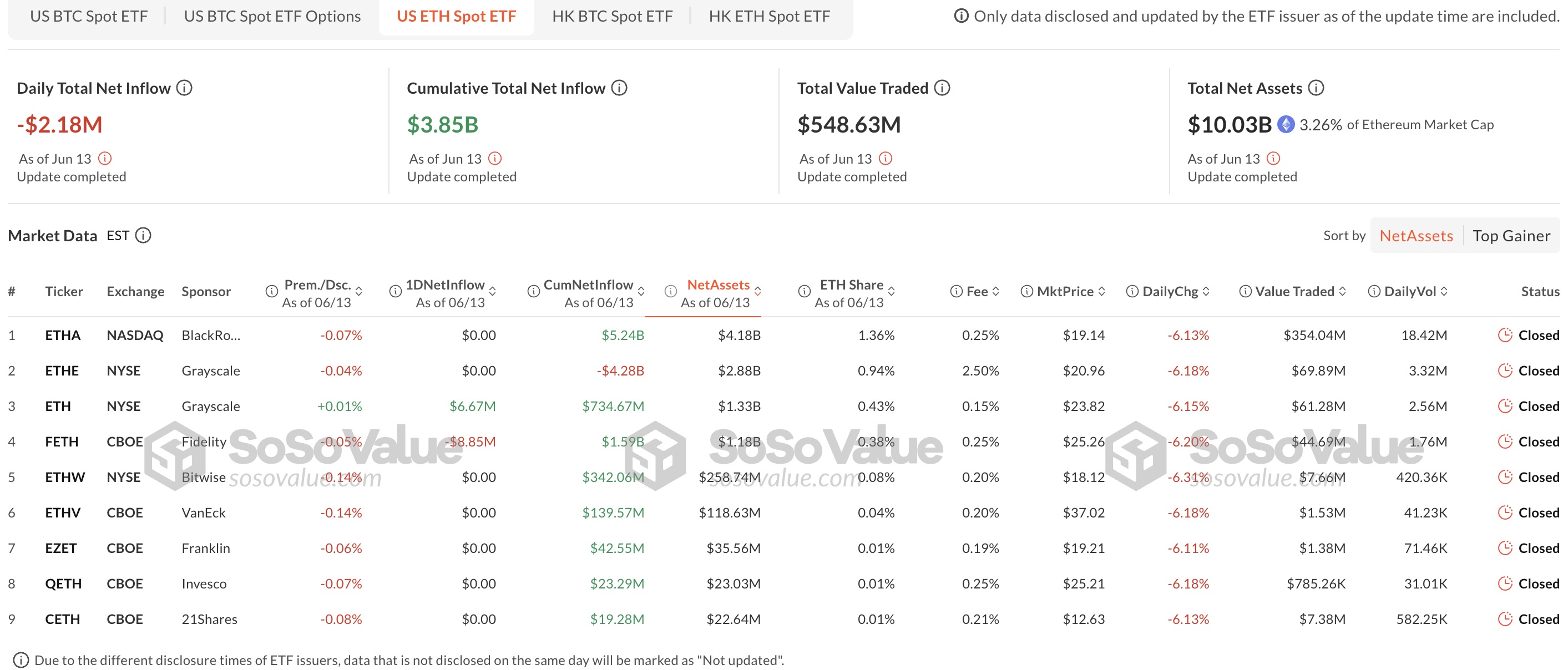This screenshot has width=1568, height=670.
Task: Click the Sponsor column header
Action: (206, 292)
